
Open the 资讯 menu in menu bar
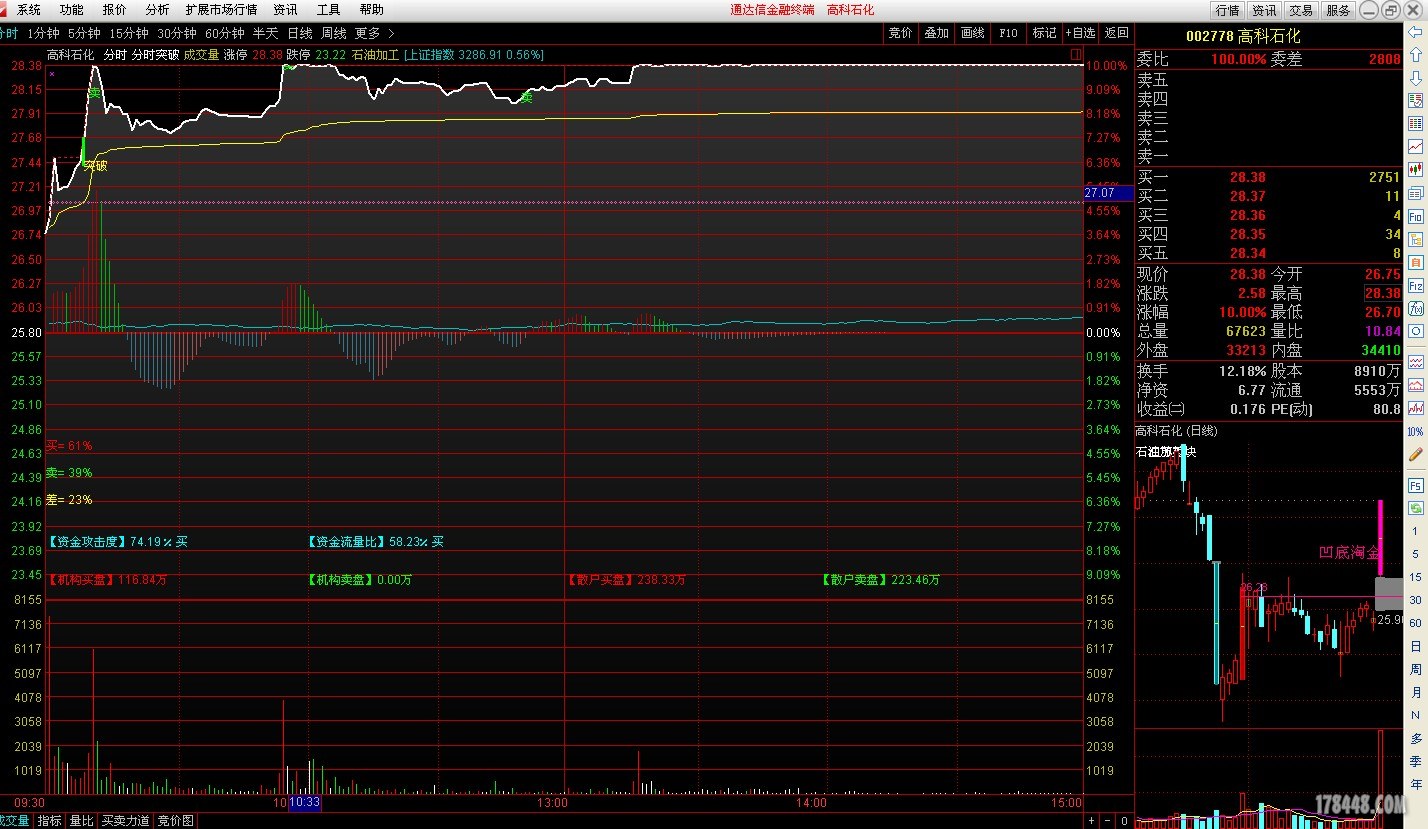tap(285, 10)
